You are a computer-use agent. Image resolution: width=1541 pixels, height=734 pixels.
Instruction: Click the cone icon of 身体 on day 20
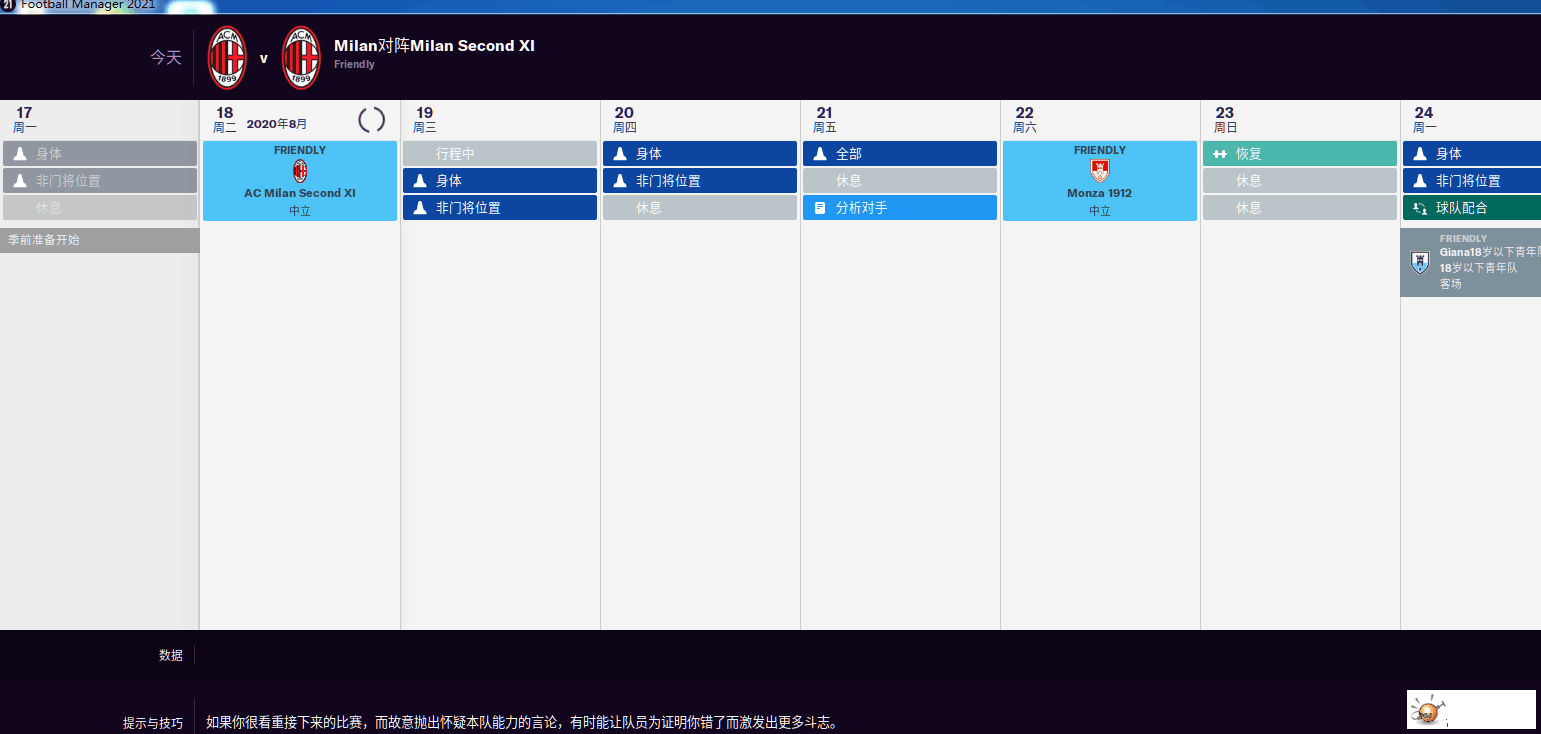(x=620, y=154)
